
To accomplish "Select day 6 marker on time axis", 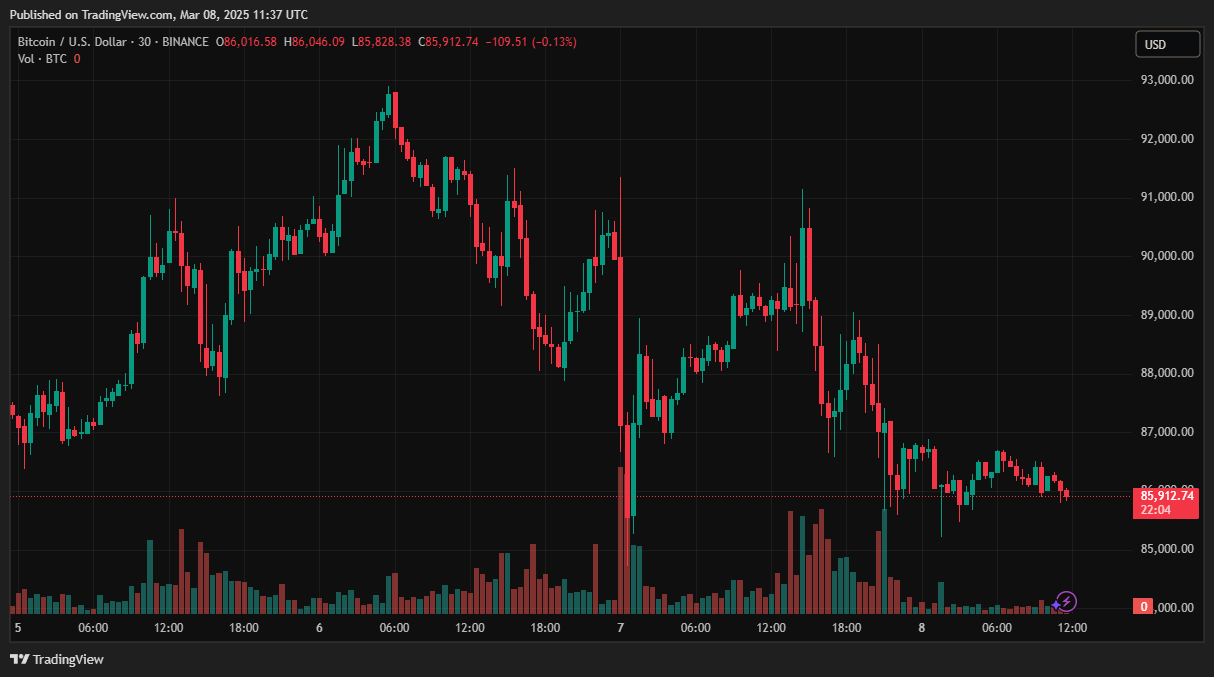I will click(319, 628).
